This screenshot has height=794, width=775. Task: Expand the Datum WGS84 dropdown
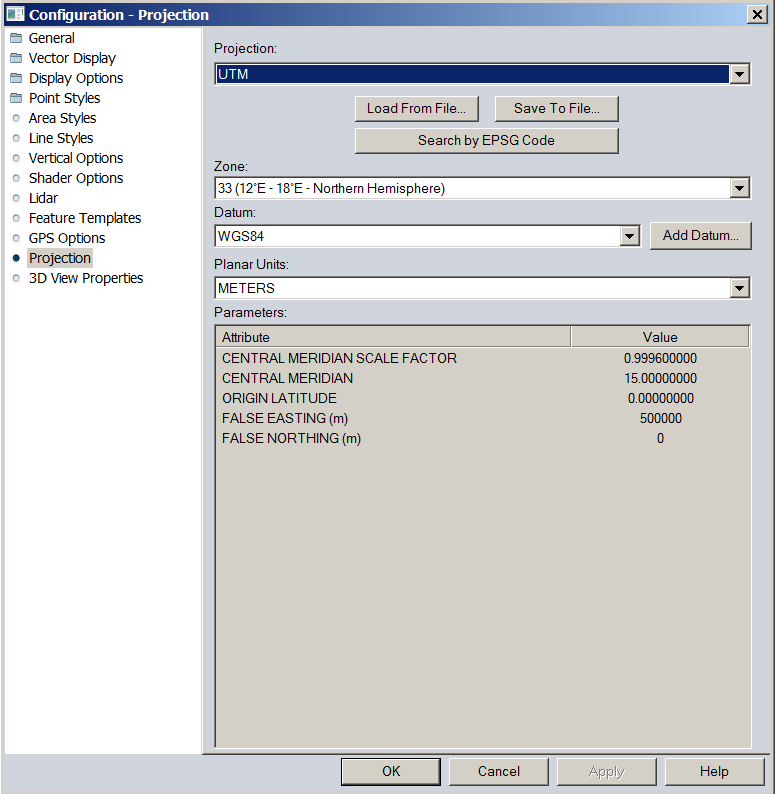(x=629, y=236)
